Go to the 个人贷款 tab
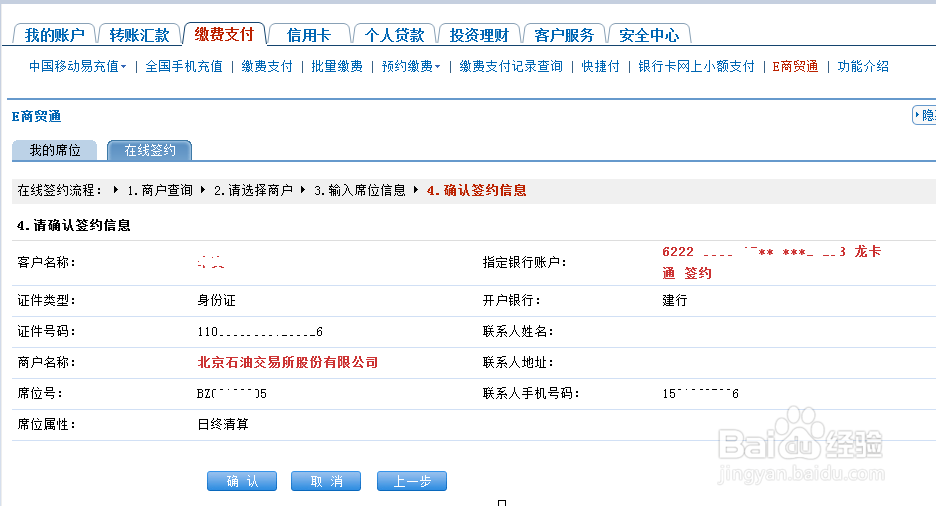The height and width of the screenshot is (506, 936). (x=394, y=35)
